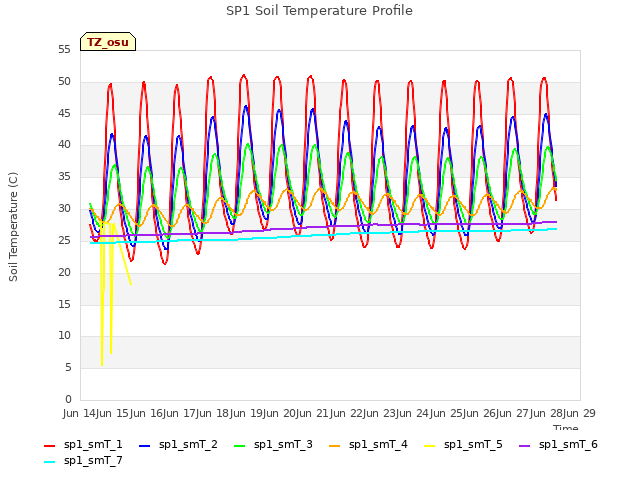Click the cyan sp1_smT_7 legend swatch
Image resolution: width=640 pixels, height=480 pixels.
coord(49,462)
